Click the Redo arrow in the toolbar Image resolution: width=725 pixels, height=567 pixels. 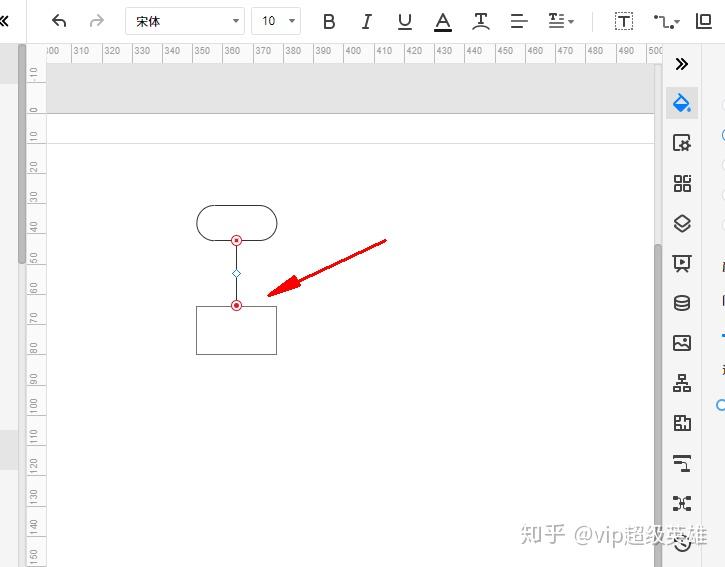(97, 21)
